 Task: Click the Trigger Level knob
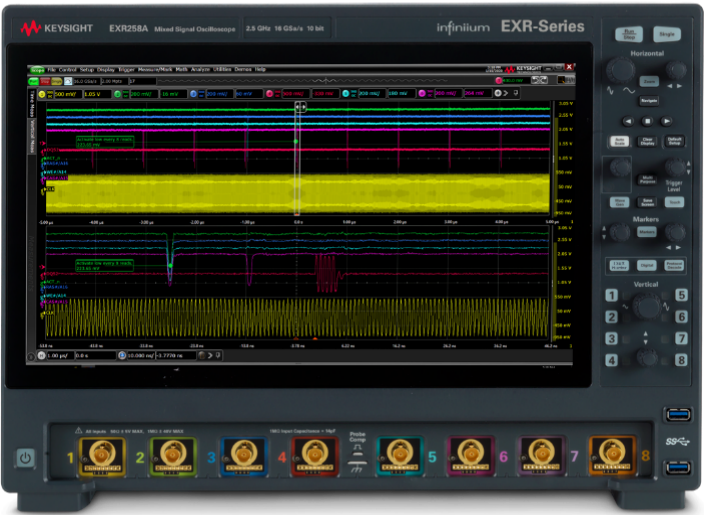click(x=675, y=167)
